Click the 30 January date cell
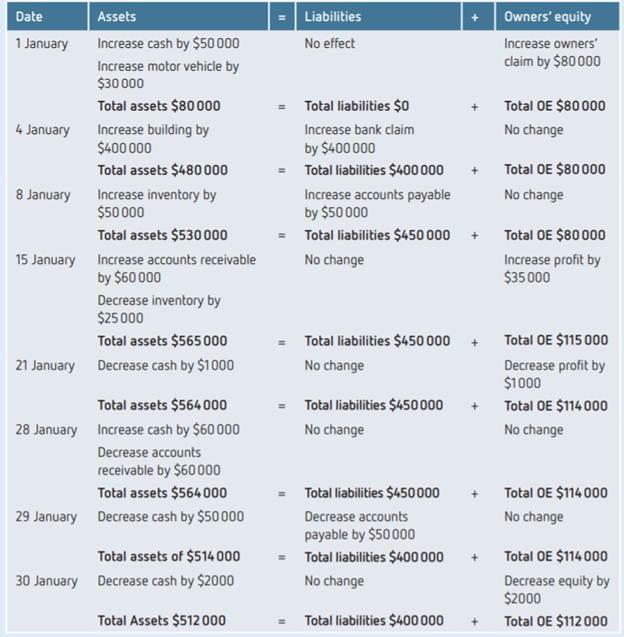The image size is (624, 637). pos(46,581)
